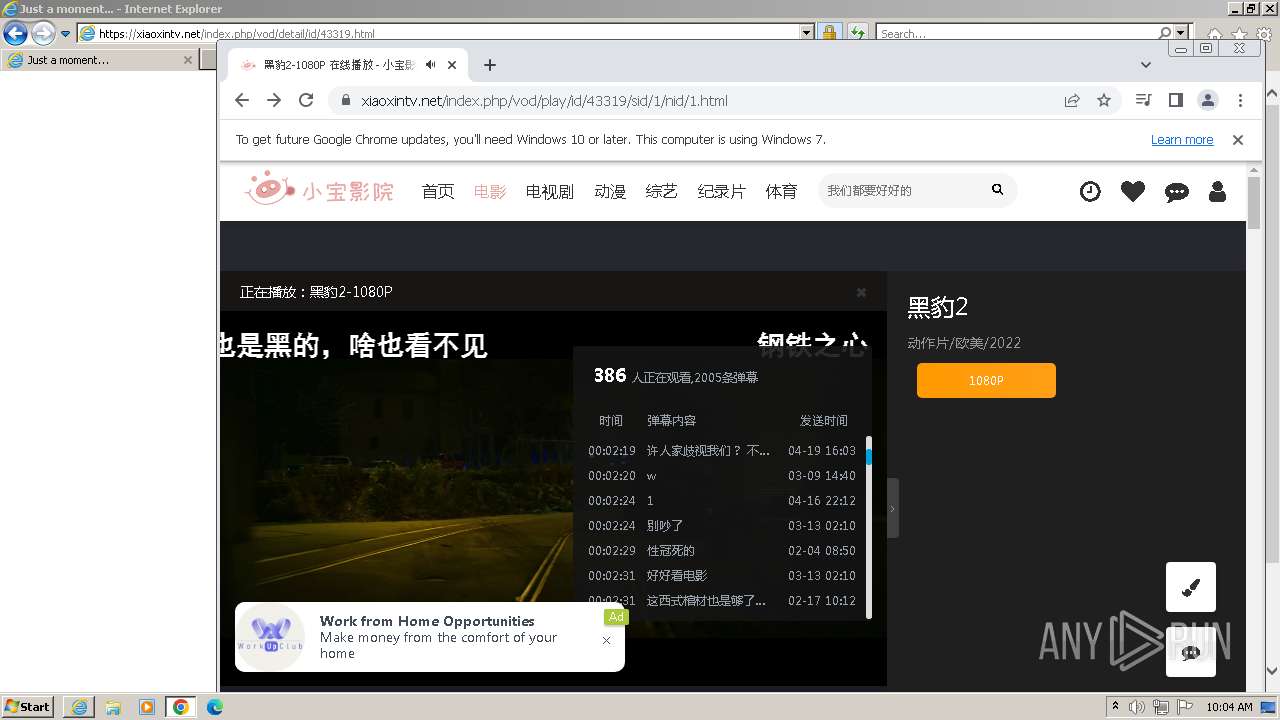The image size is (1280, 720).
Task: Open Windows Explorer folder from taskbar
Action: coord(113,707)
